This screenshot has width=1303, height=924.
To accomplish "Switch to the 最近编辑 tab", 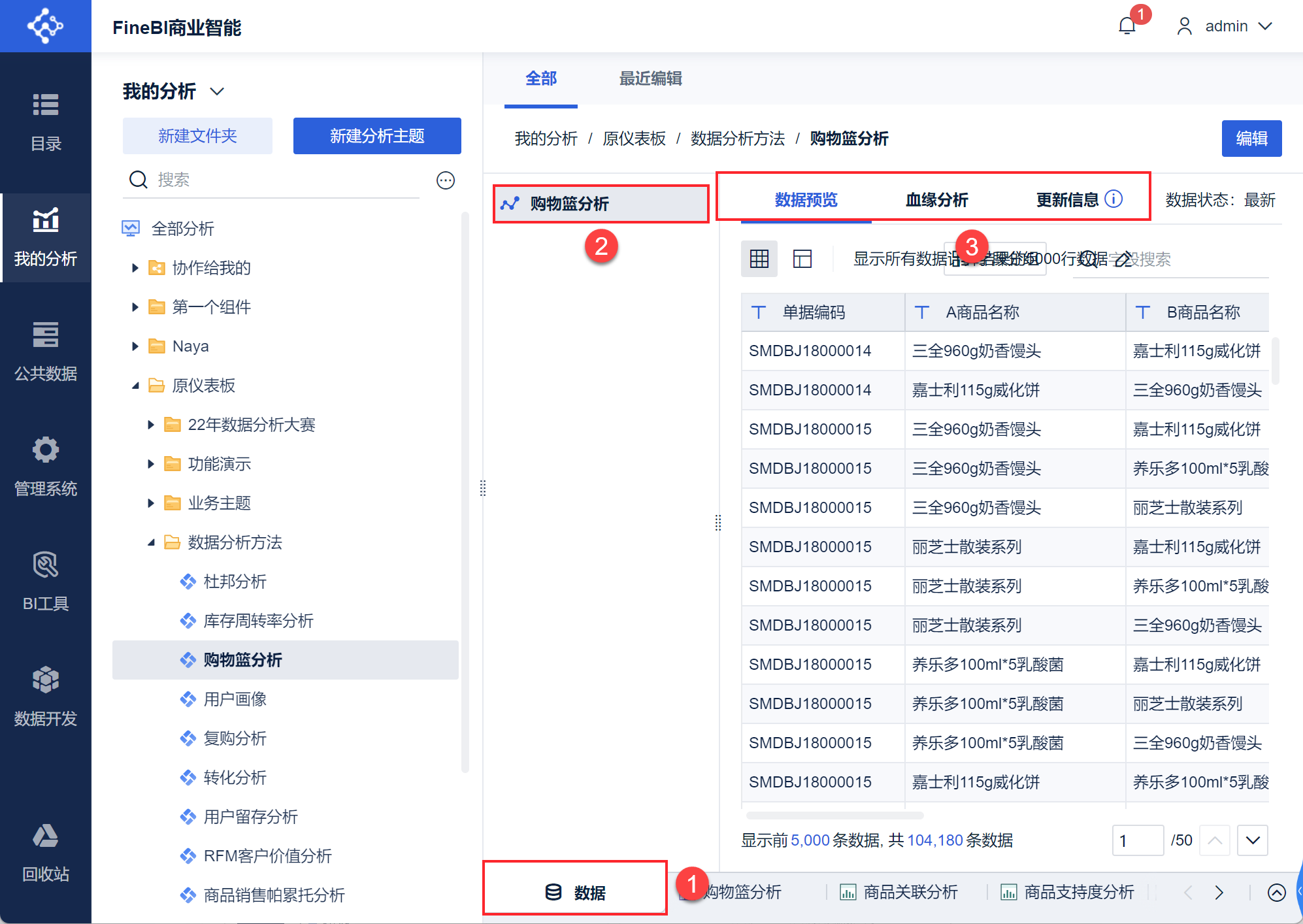I will coord(650,78).
